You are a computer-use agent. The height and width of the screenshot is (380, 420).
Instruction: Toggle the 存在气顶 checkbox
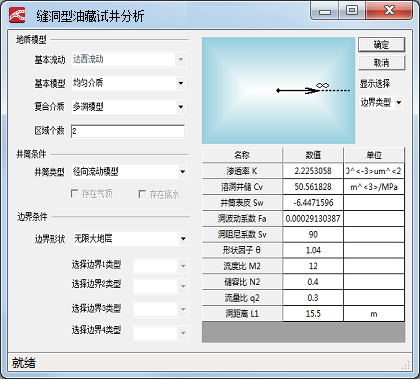pos(75,193)
